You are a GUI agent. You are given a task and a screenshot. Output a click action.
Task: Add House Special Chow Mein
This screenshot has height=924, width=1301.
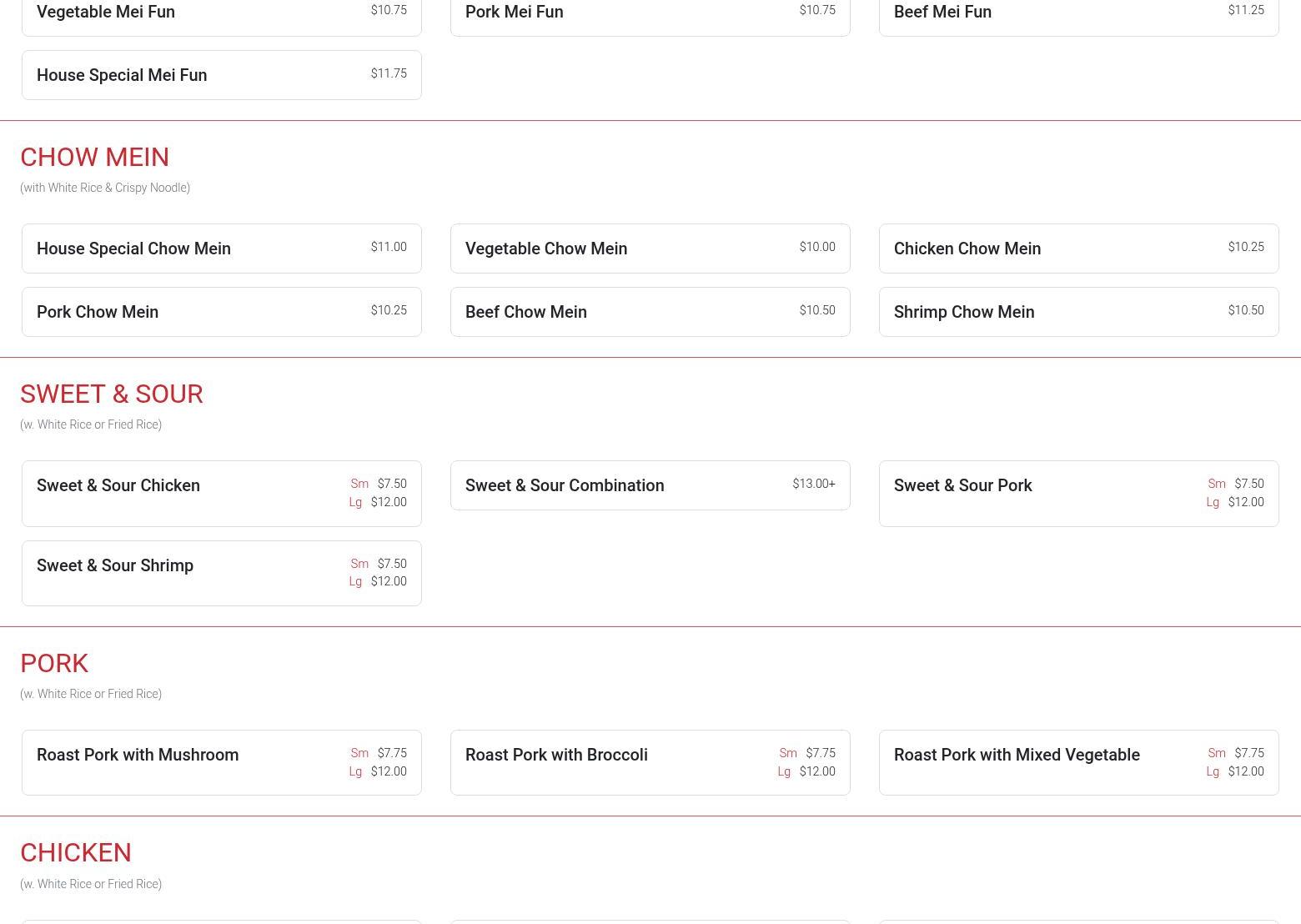click(x=221, y=249)
